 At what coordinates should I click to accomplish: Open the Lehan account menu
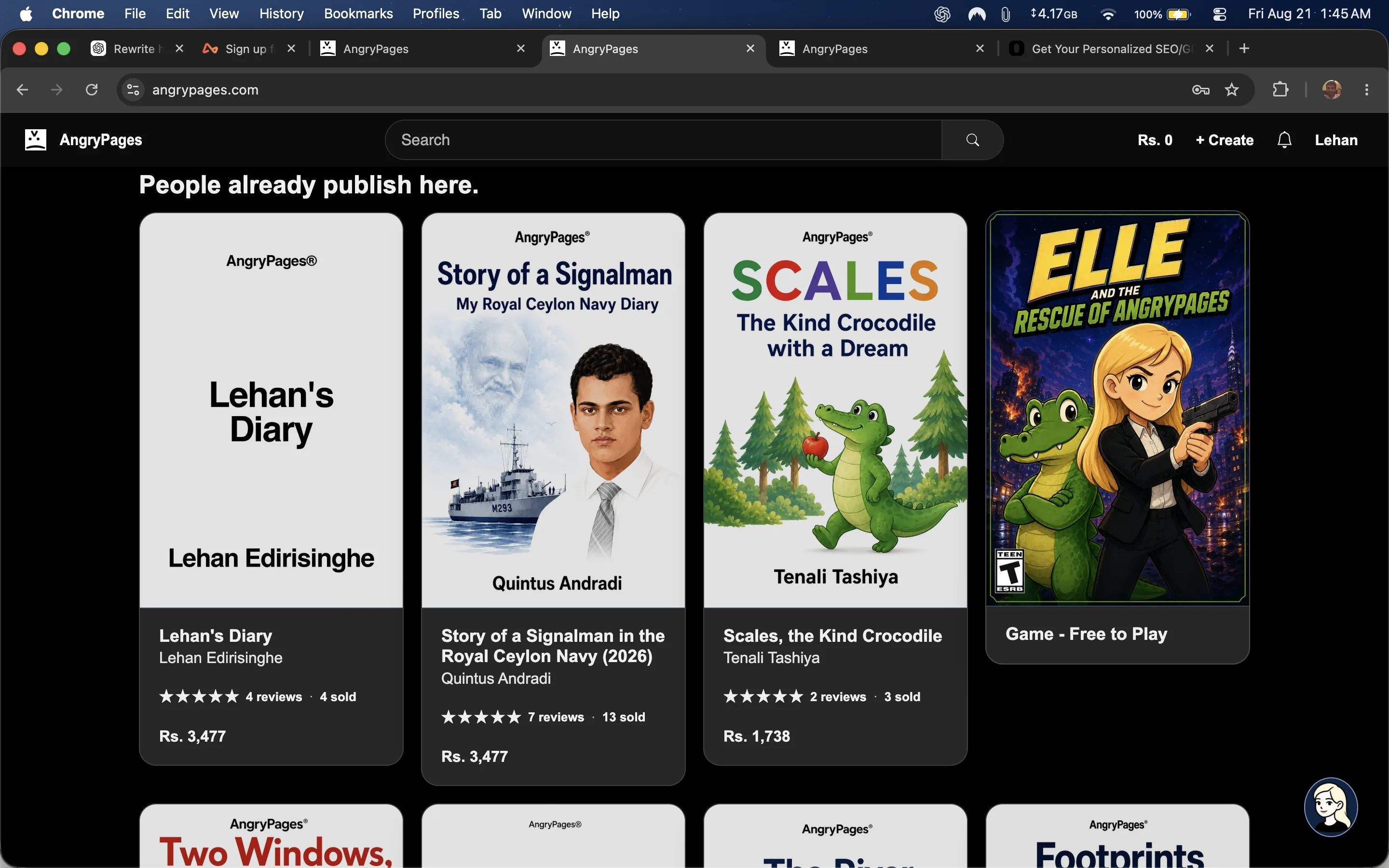point(1336,140)
